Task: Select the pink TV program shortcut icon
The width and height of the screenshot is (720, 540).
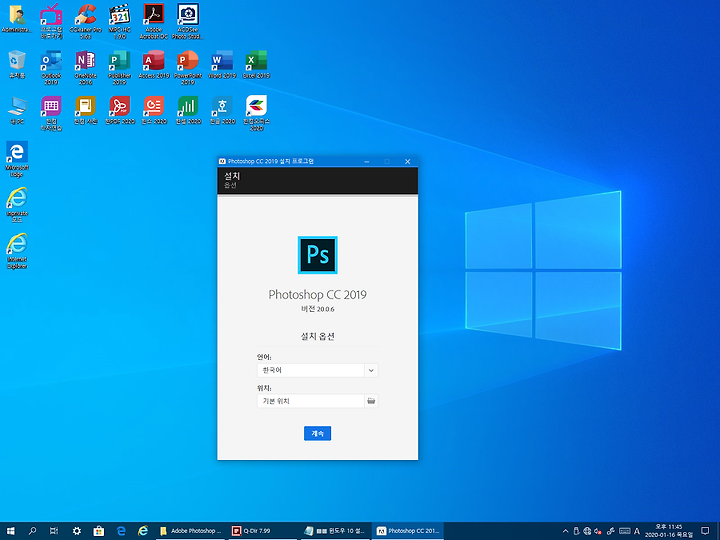Action: coord(51,21)
